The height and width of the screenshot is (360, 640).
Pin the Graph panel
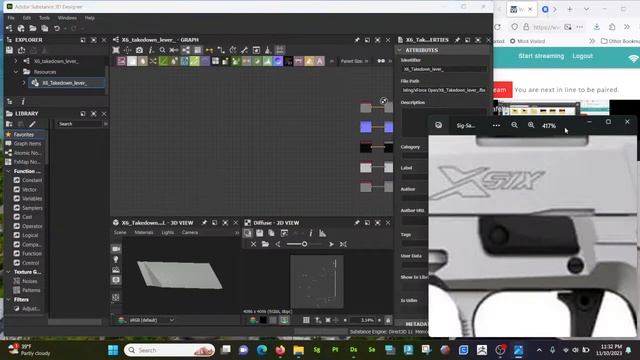pos(357,40)
